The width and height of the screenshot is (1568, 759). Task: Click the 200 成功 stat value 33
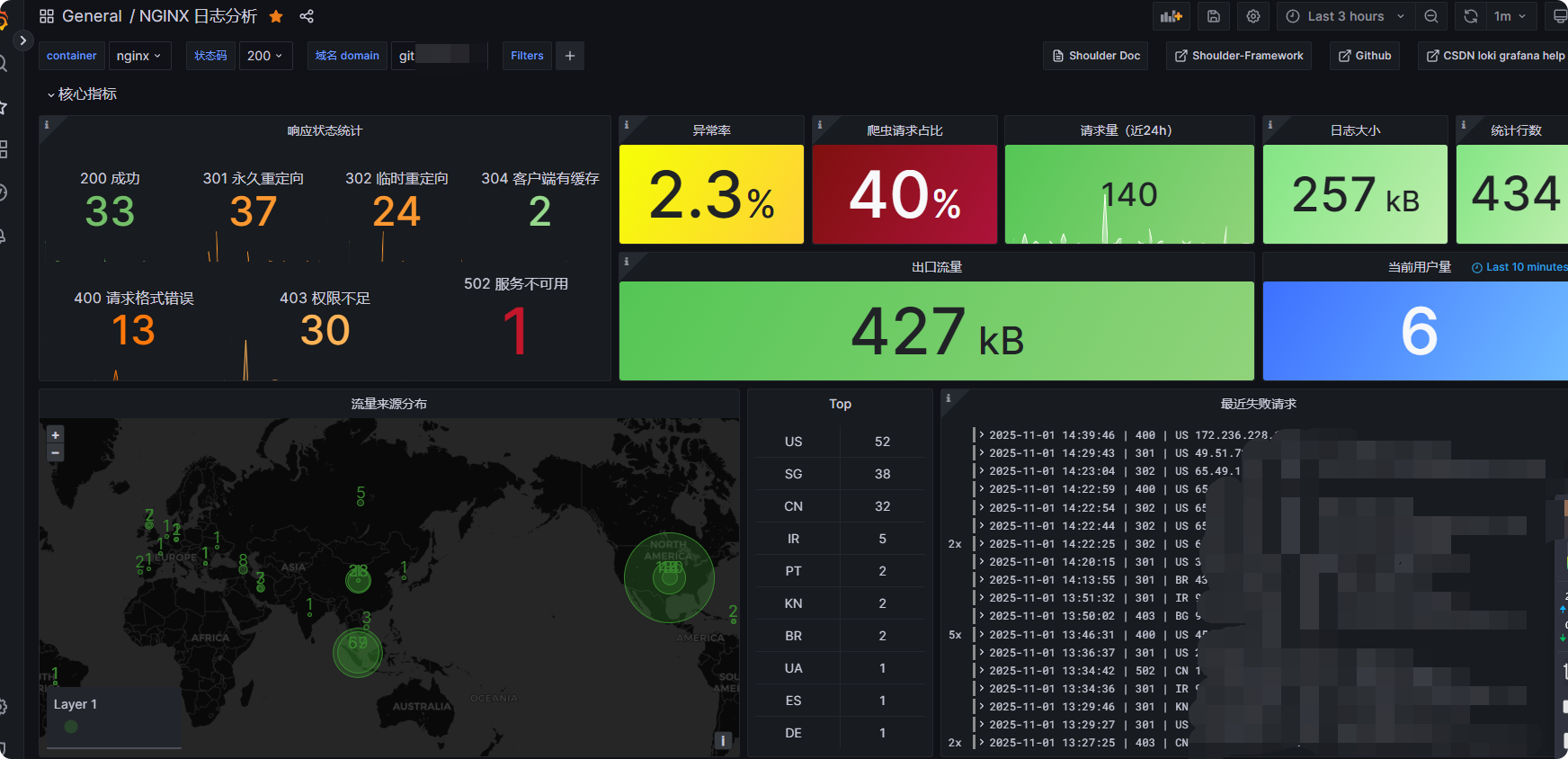pyautogui.click(x=110, y=212)
